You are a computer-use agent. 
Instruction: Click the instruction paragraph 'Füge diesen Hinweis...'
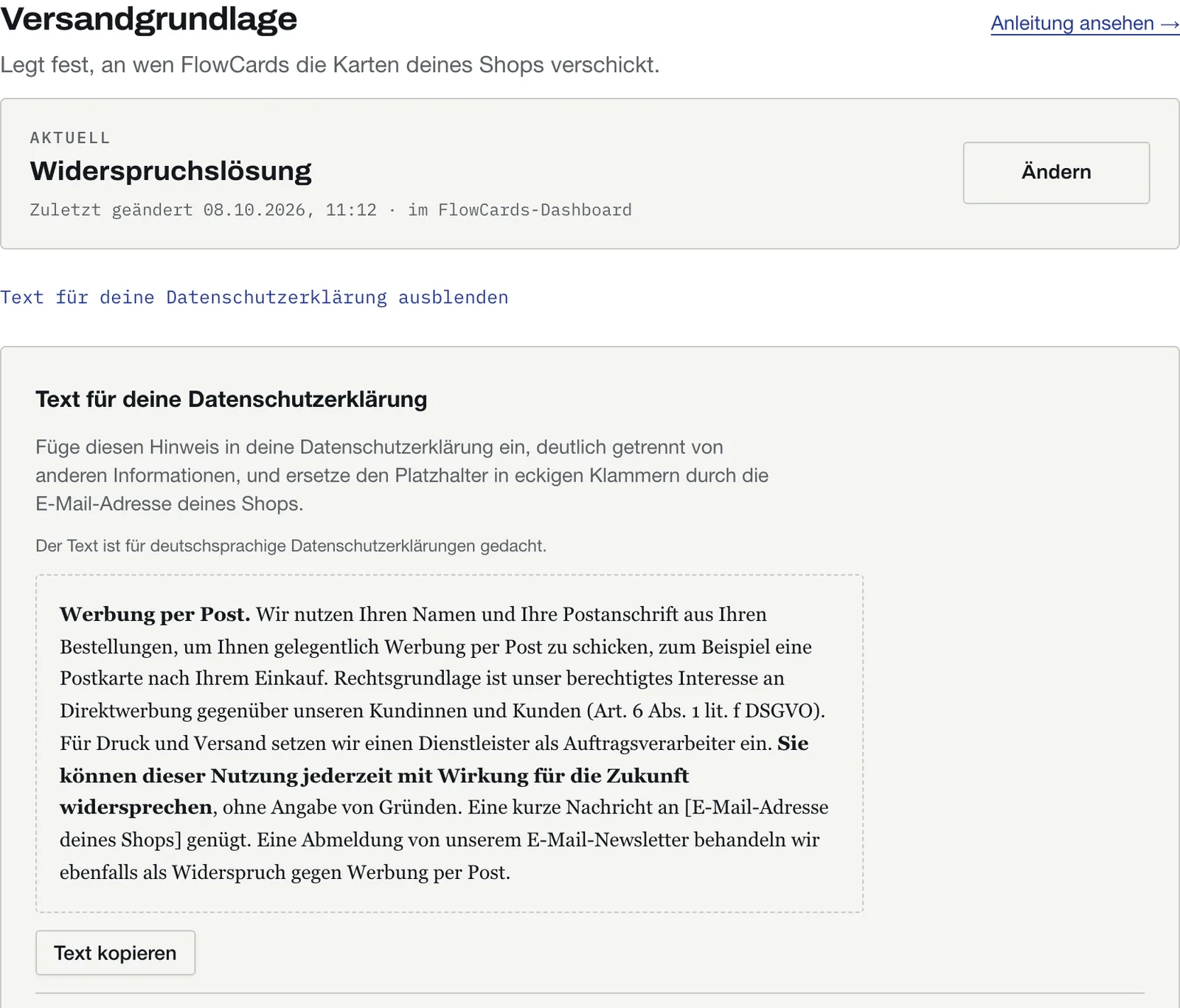click(402, 476)
